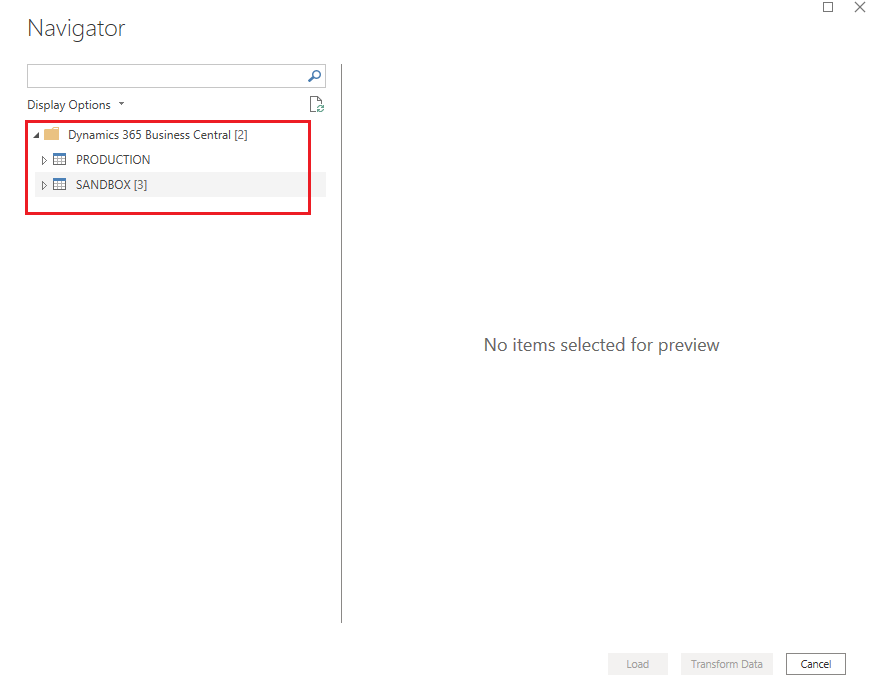The height and width of the screenshot is (692, 875).
Task: Select the SANDBOX [3] tree item
Action: pyautogui.click(x=112, y=185)
